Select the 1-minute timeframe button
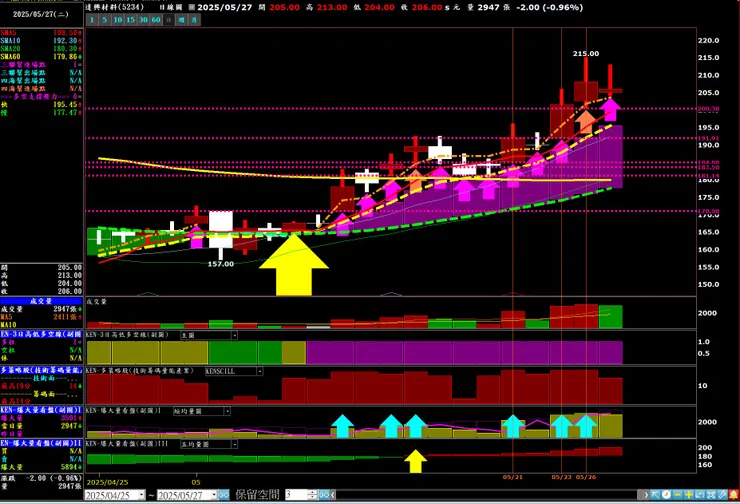This screenshot has width=740, height=504. [x=92, y=20]
